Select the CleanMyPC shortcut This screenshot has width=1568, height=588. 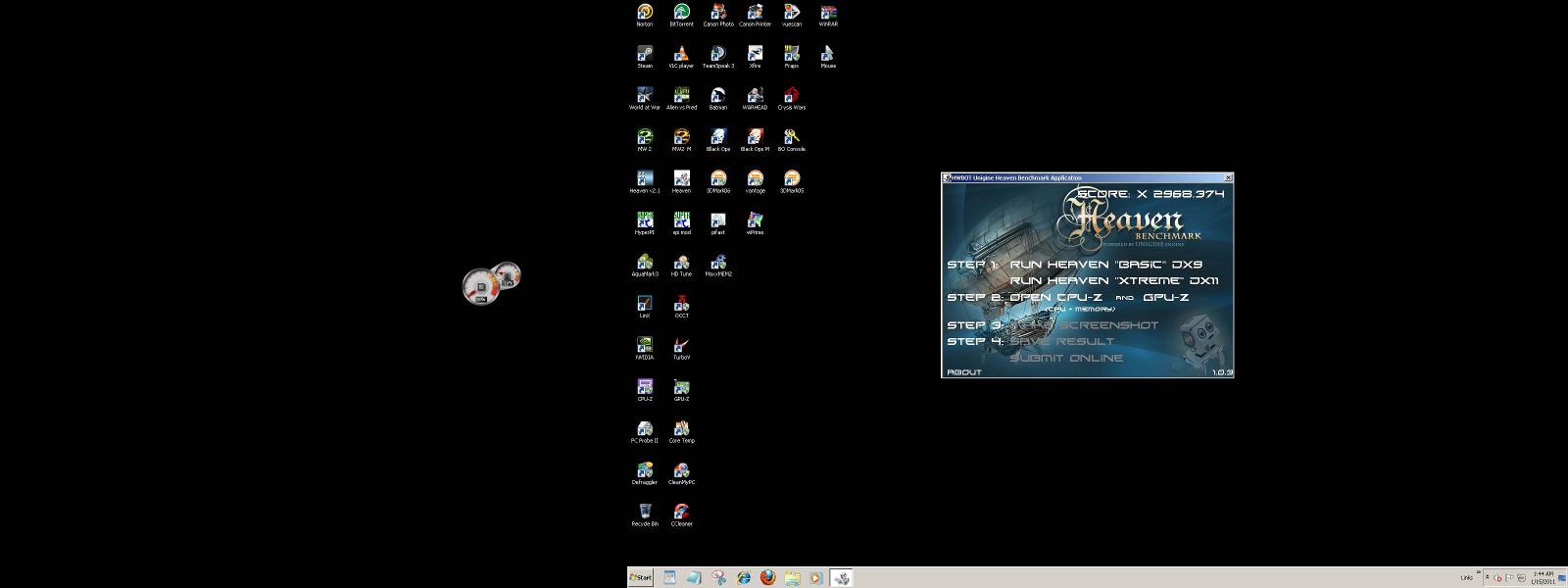coord(681,473)
